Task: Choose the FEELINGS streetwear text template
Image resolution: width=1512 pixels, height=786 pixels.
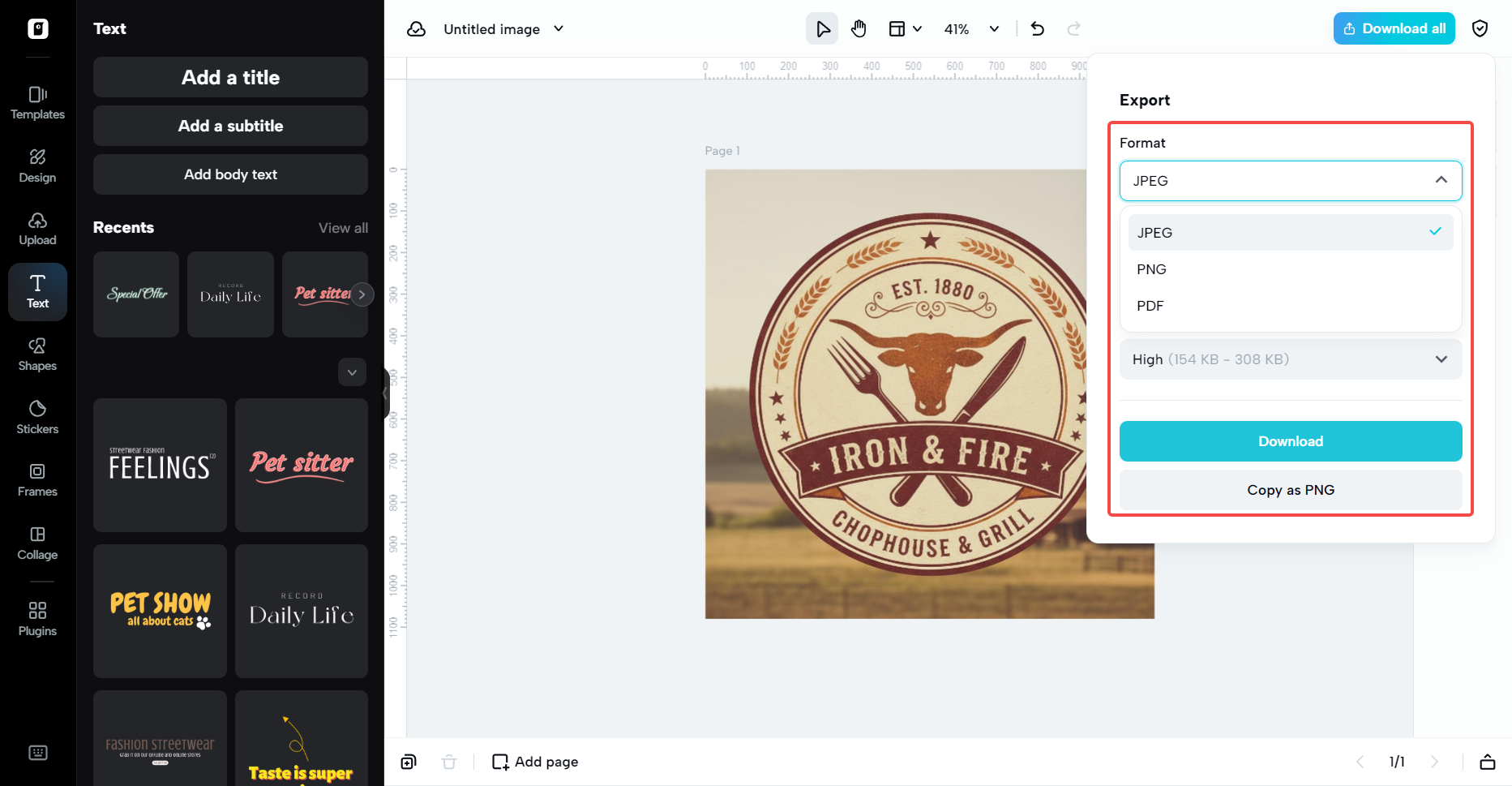Action: click(160, 465)
